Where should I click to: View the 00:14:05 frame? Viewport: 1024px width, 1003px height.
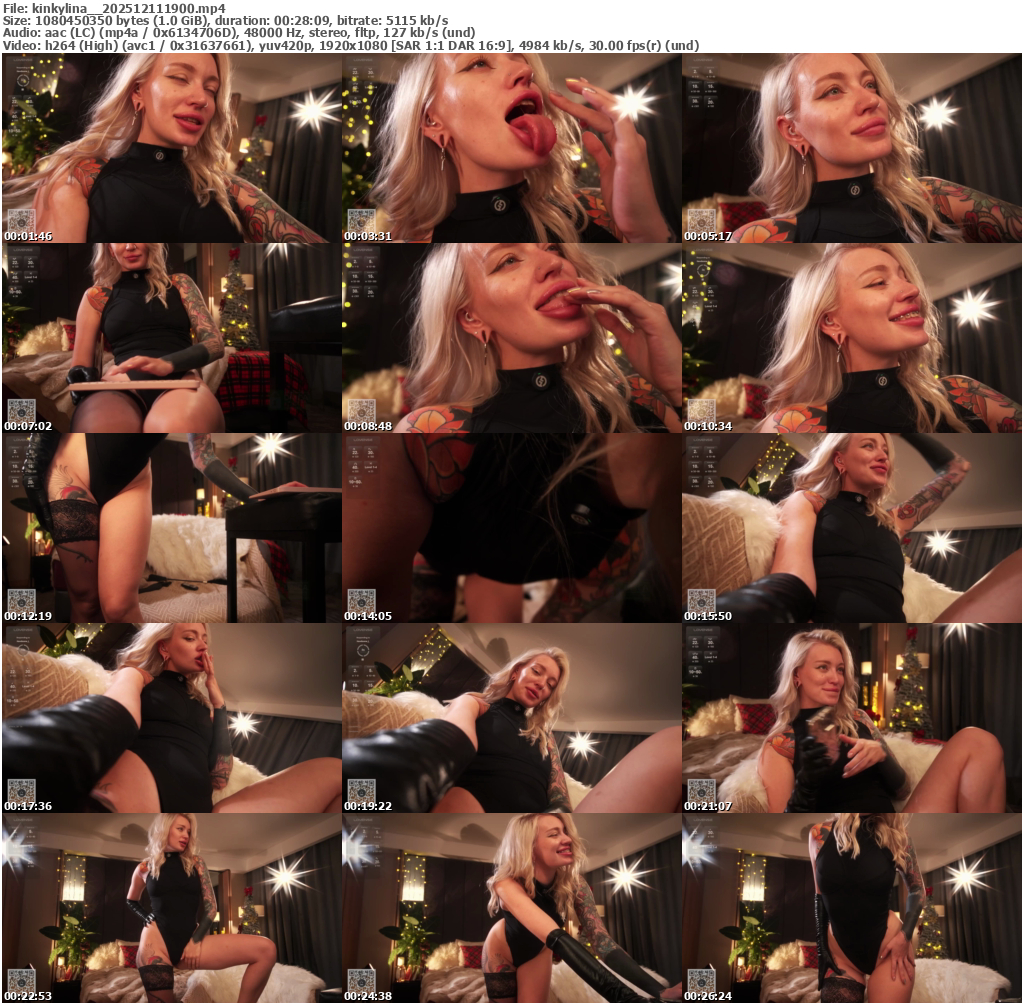tap(512, 528)
